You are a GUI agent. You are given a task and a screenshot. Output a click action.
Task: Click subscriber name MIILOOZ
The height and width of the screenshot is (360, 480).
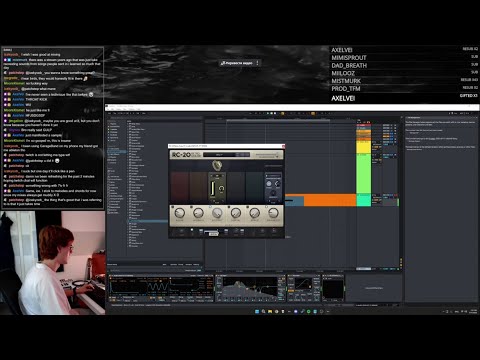tap(343, 73)
